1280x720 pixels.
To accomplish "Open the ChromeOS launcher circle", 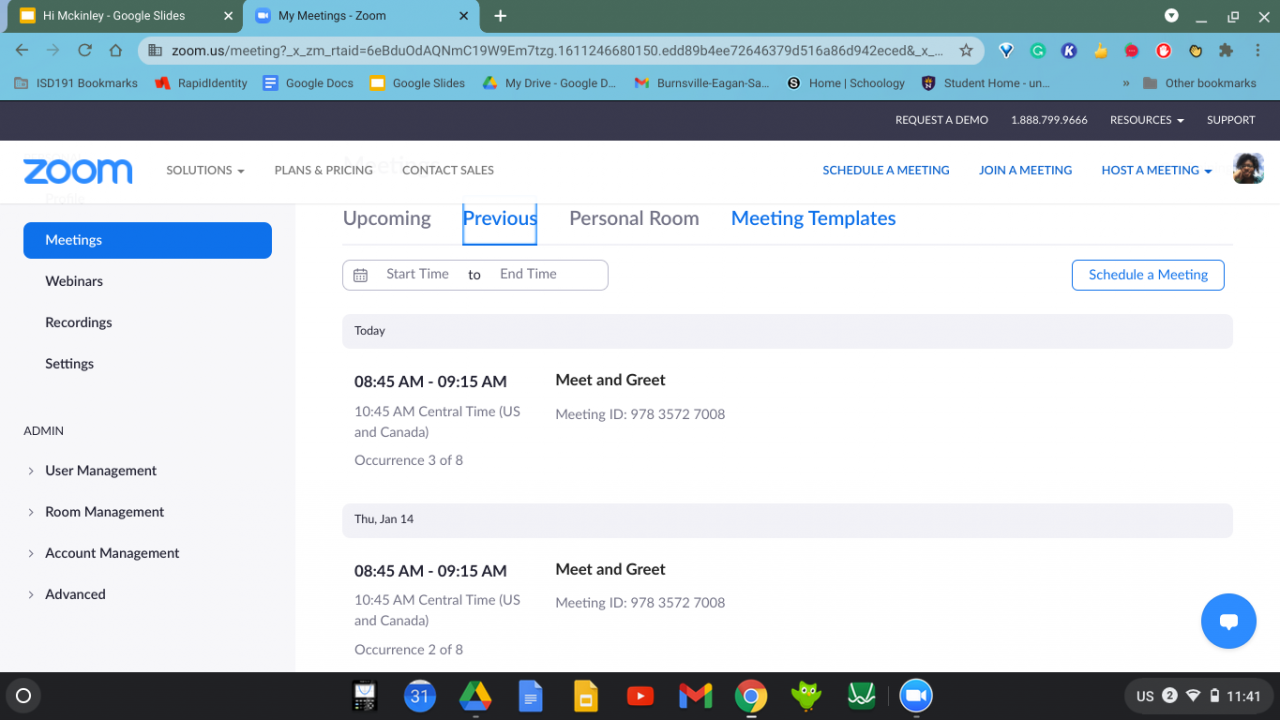I will (24, 696).
